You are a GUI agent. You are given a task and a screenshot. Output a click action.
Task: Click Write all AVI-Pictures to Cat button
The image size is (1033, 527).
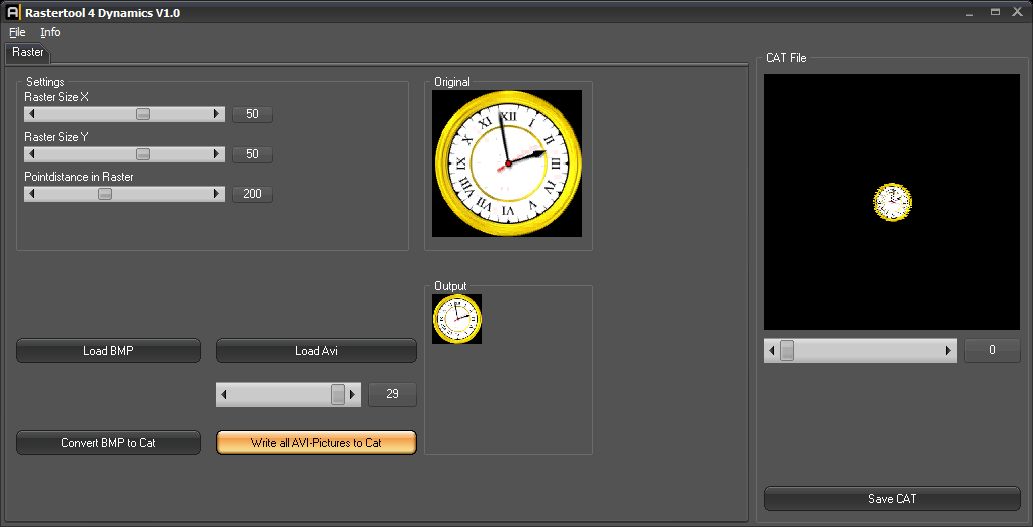click(316, 442)
